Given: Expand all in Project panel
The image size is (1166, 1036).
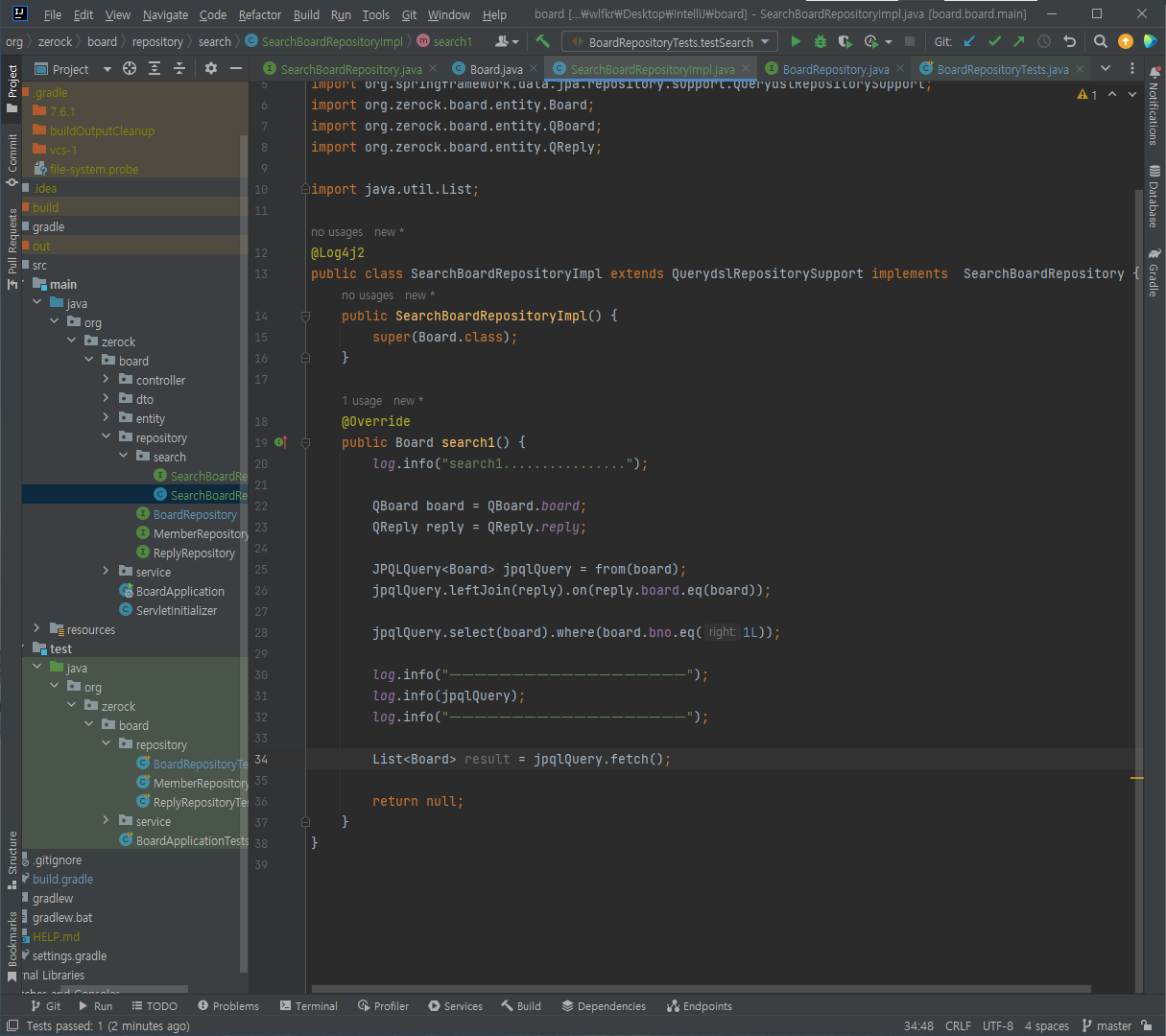Looking at the screenshot, I should click(x=155, y=69).
